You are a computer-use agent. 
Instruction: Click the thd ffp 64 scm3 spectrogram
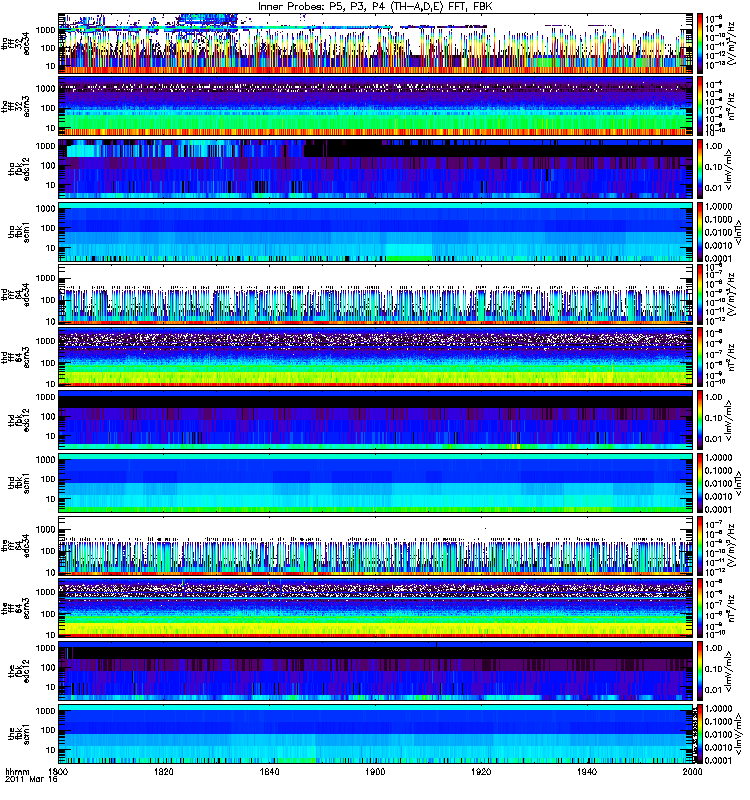pos(376,357)
